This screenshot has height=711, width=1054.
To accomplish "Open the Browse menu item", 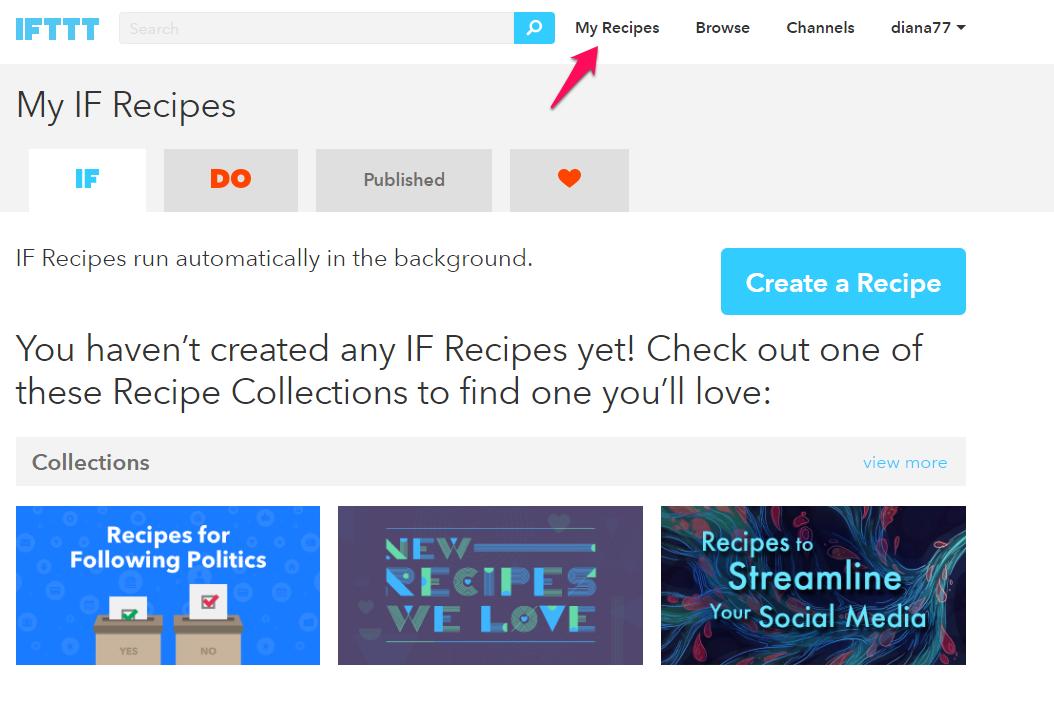I will pyautogui.click(x=722, y=28).
